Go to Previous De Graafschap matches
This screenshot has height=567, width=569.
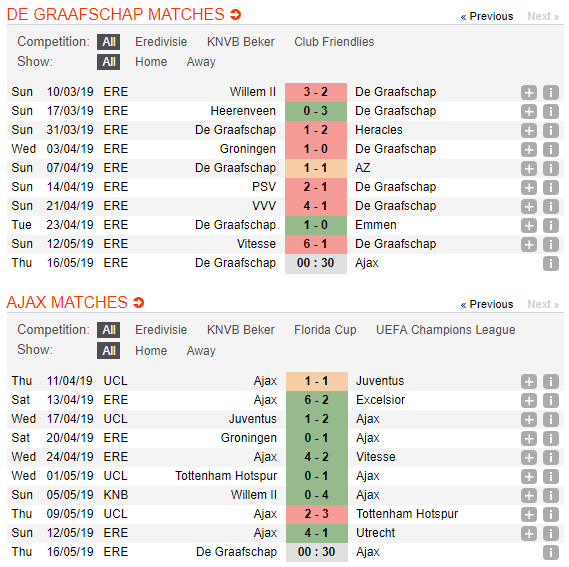point(487,16)
